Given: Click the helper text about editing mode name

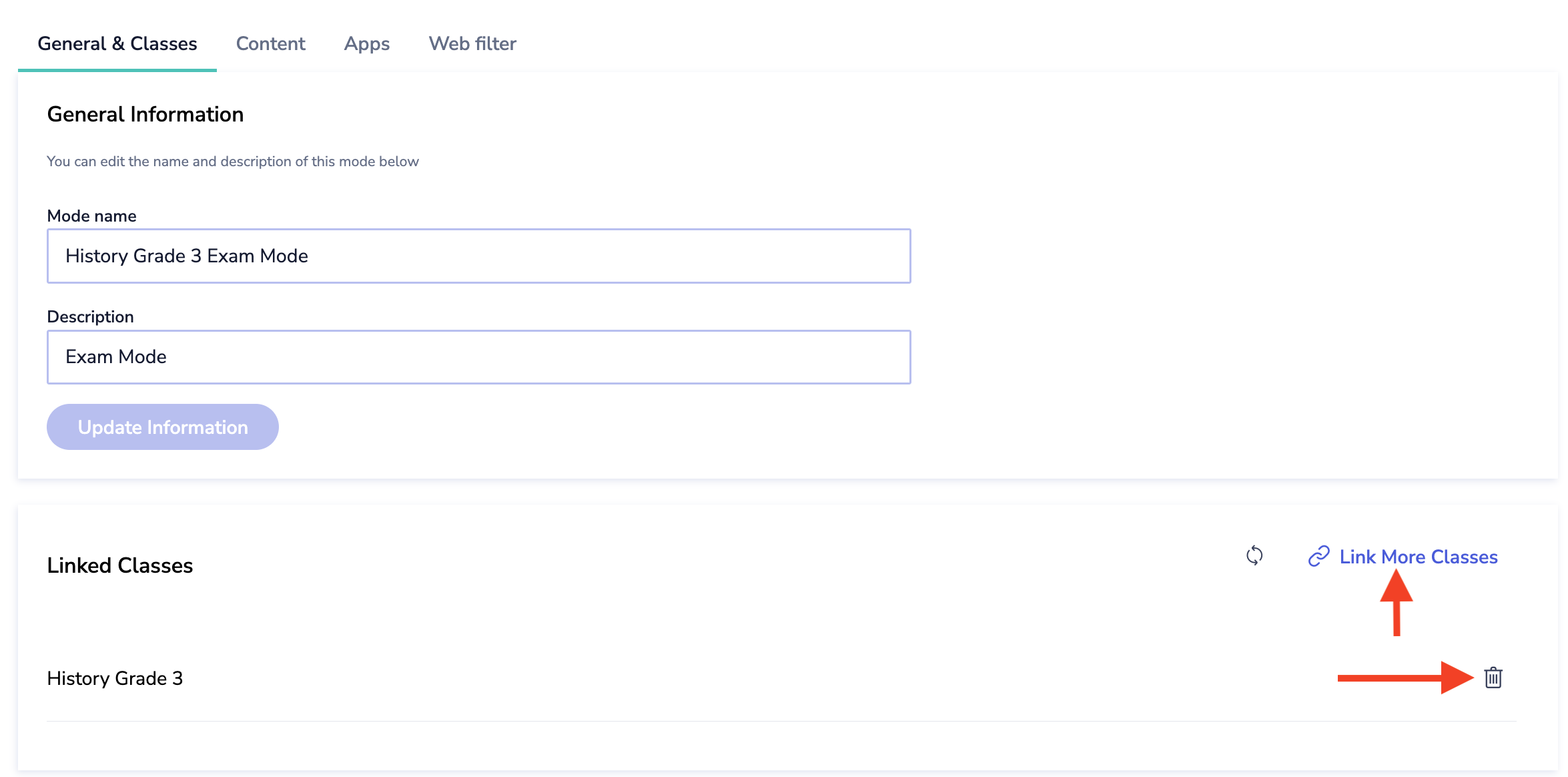Looking at the screenshot, I should pos(232,162).
